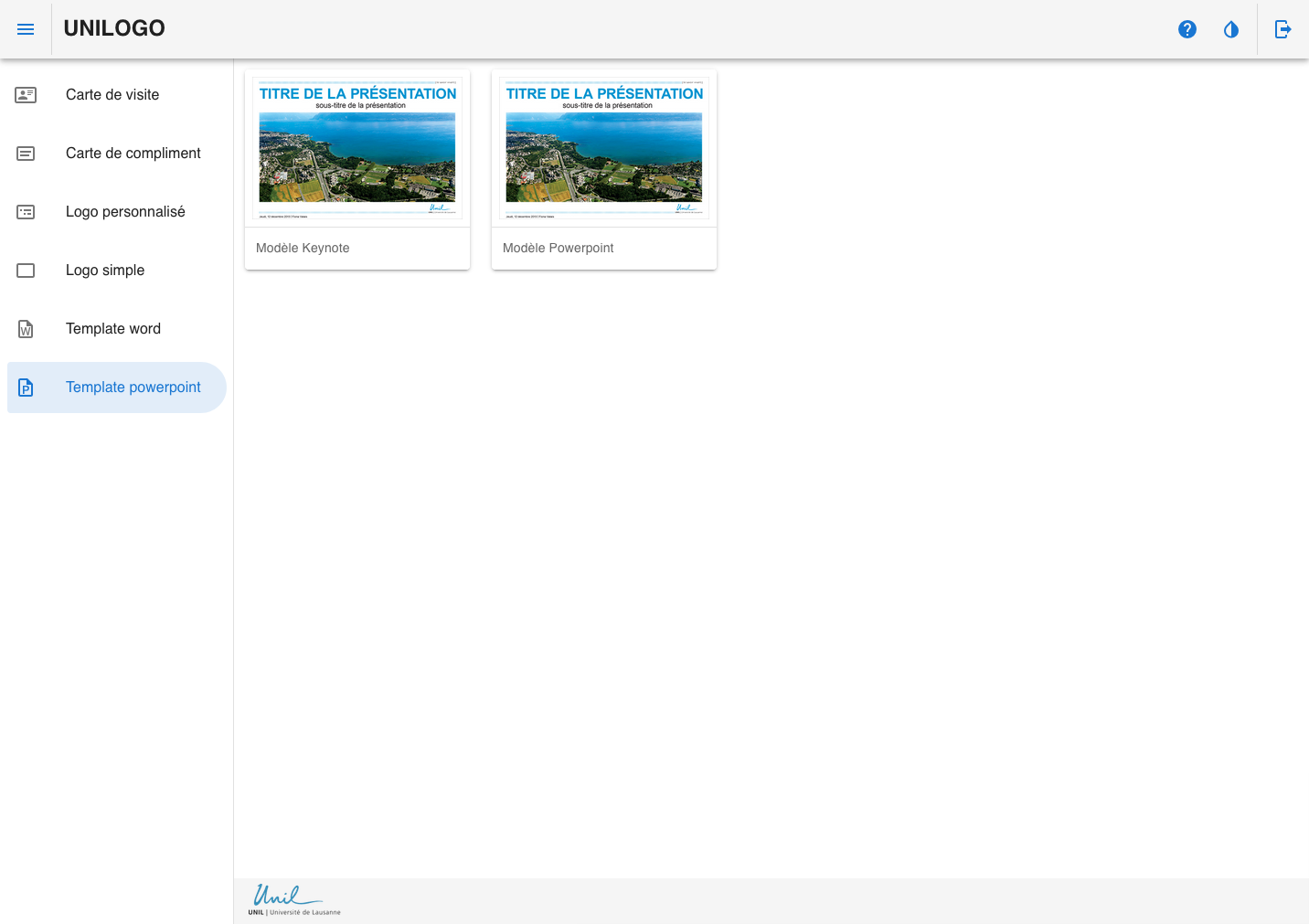Click the Unil logo in the footer
The width and height of the screenshot is (1309, 924).
pyautogui.click(x=293, y=899)
